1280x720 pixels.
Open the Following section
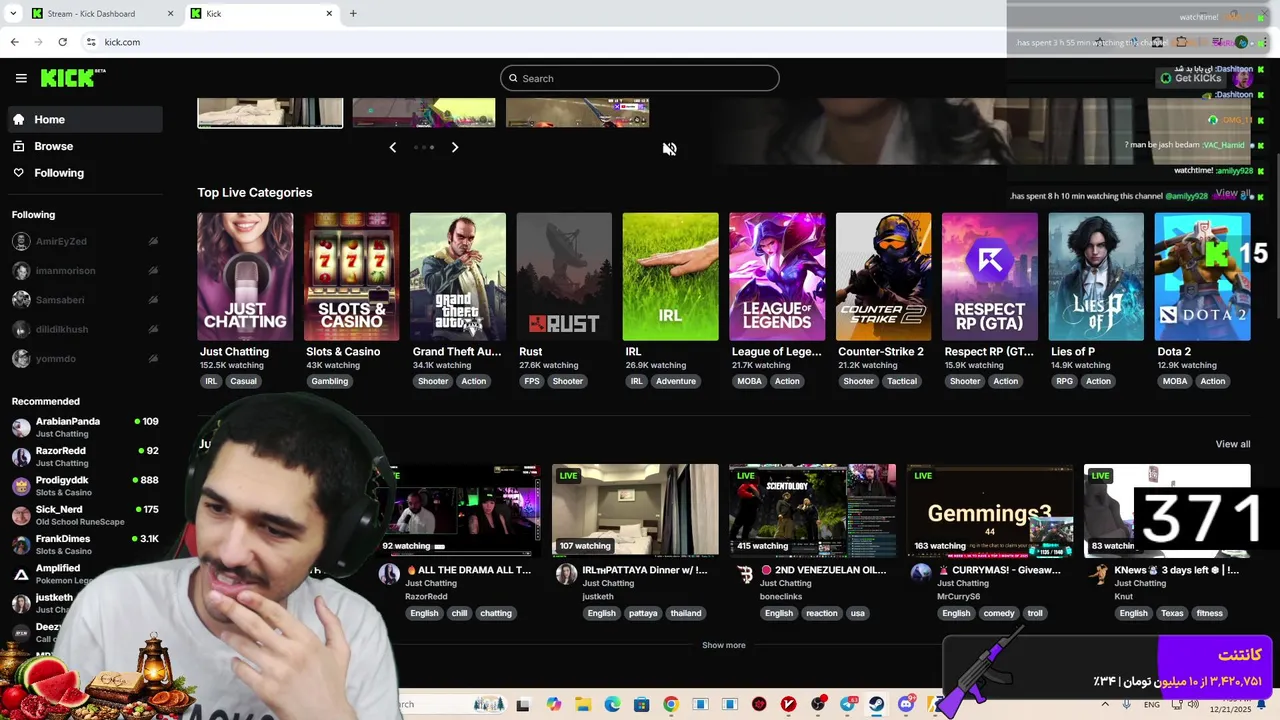click(x=85, y=173)
